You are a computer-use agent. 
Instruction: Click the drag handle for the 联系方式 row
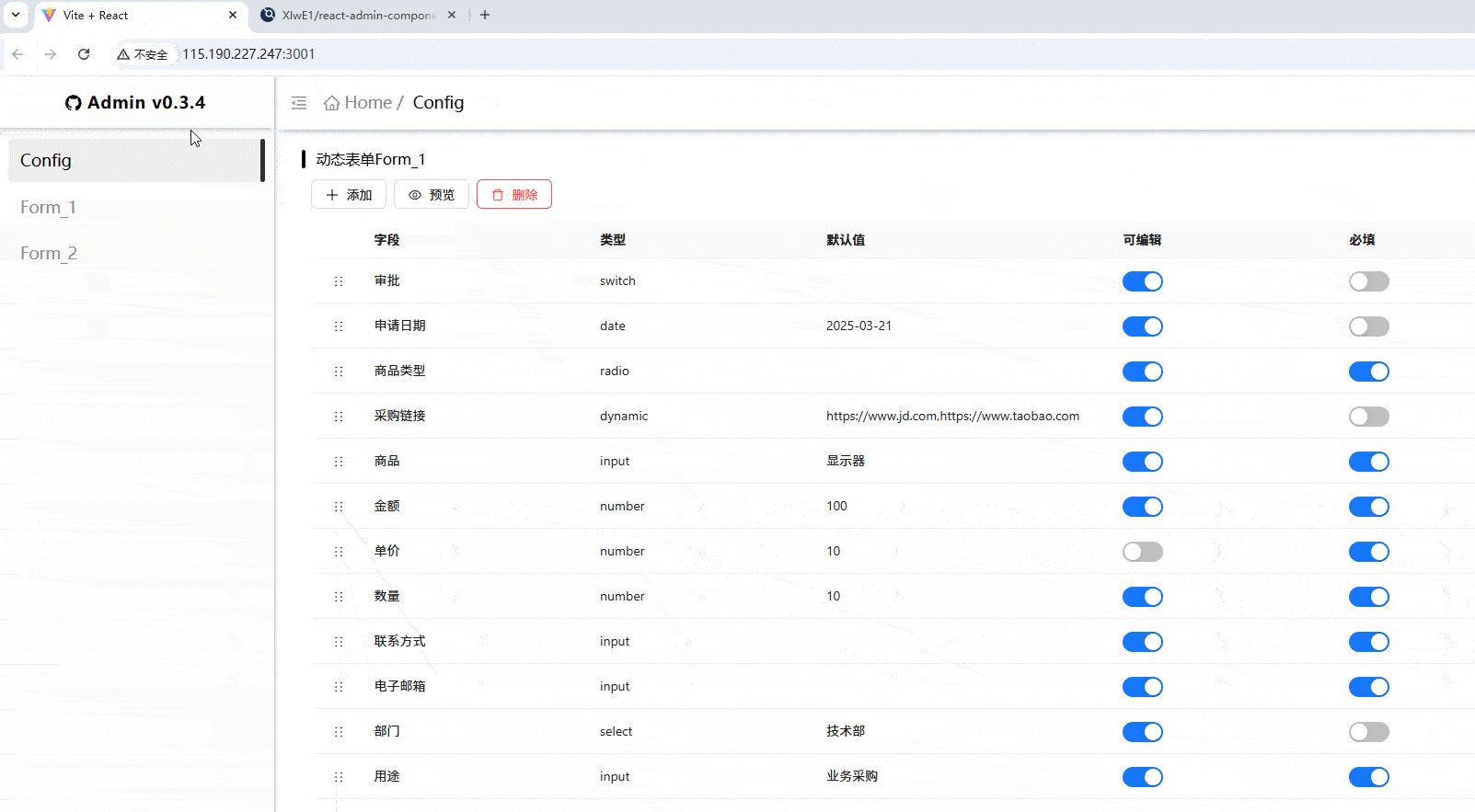tap(339, 642)
